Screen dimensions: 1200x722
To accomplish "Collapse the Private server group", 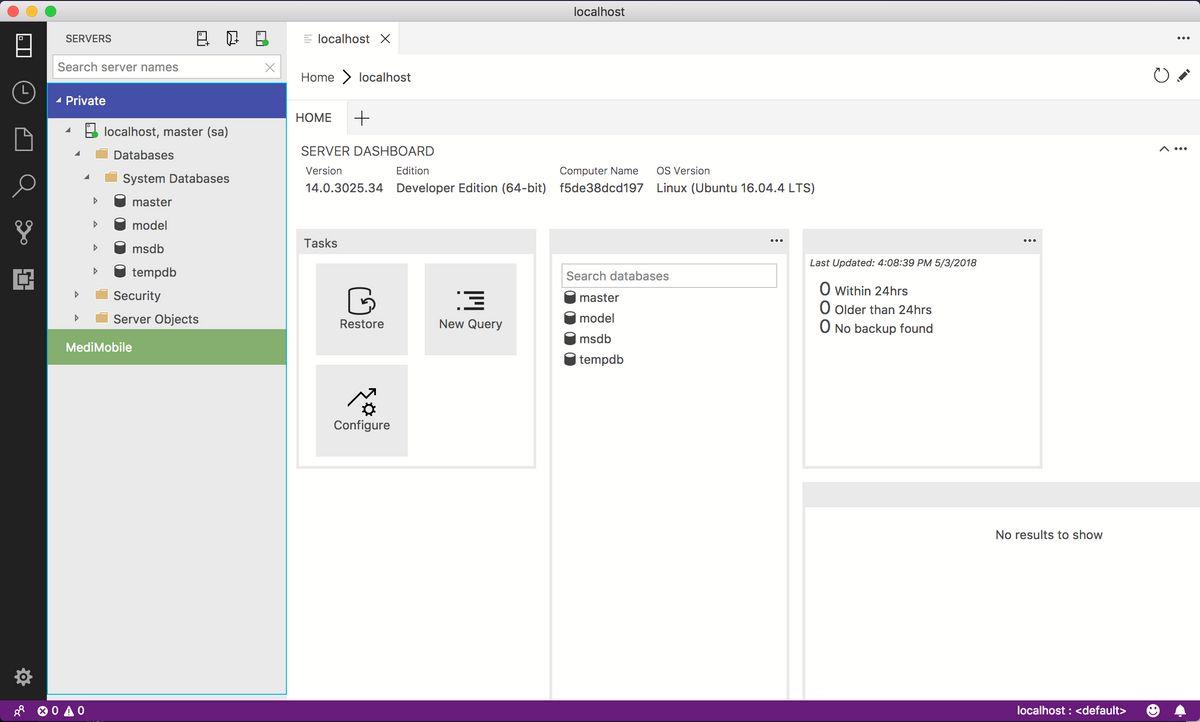I will pyautogui.click(x=59, y=100).
